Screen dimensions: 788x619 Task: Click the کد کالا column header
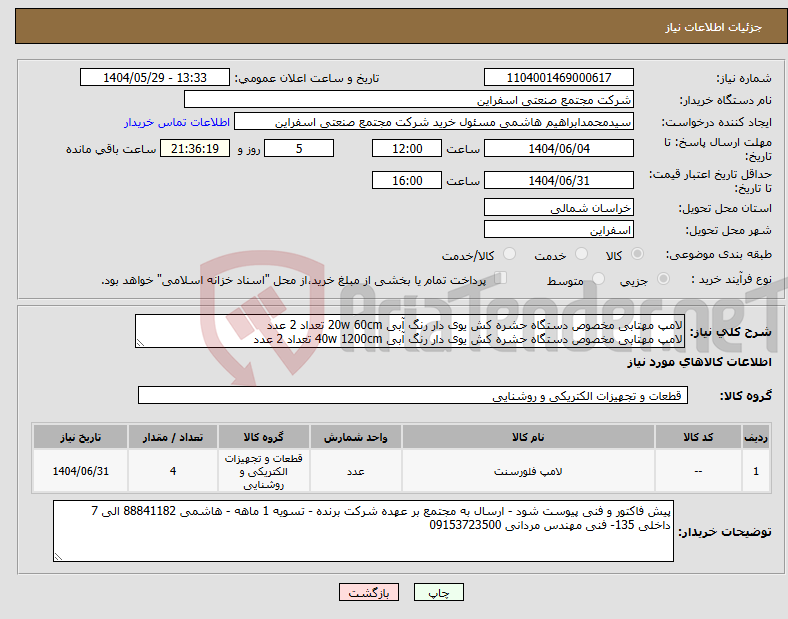(698, 437)
